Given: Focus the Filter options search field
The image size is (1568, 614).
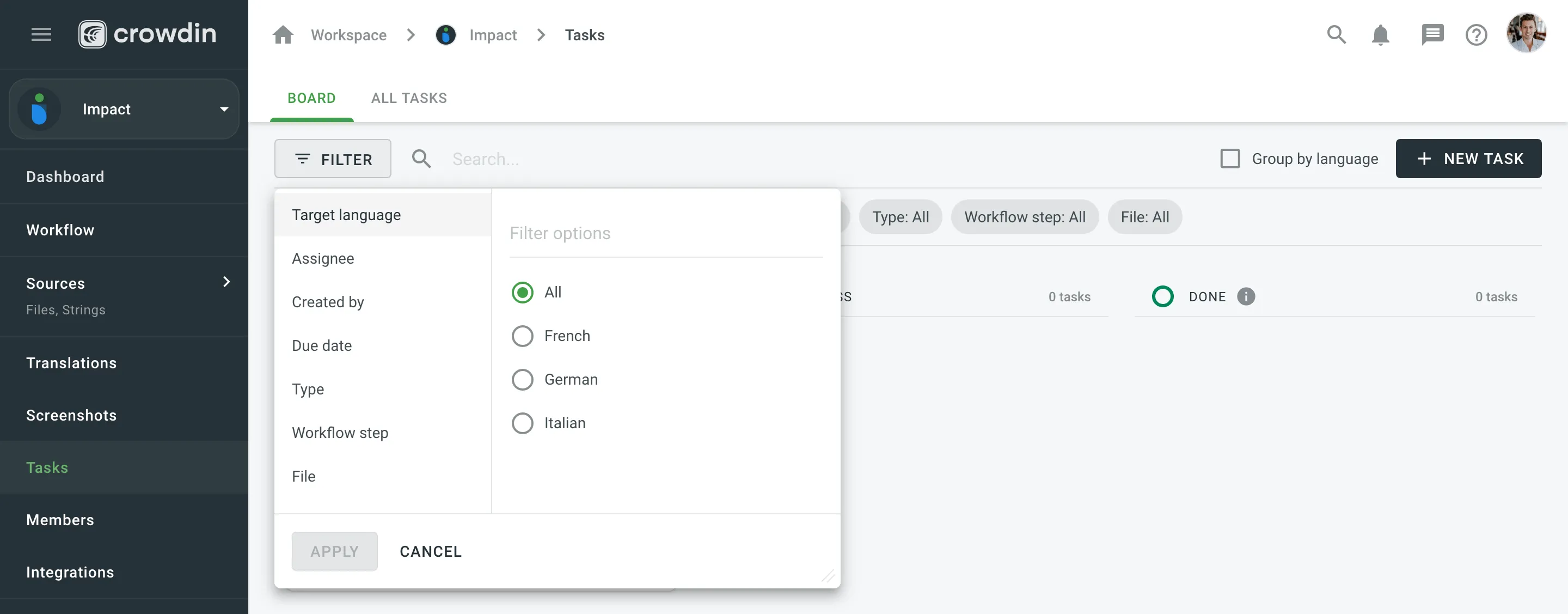Looking at the screenshot, I should [666, 234].
